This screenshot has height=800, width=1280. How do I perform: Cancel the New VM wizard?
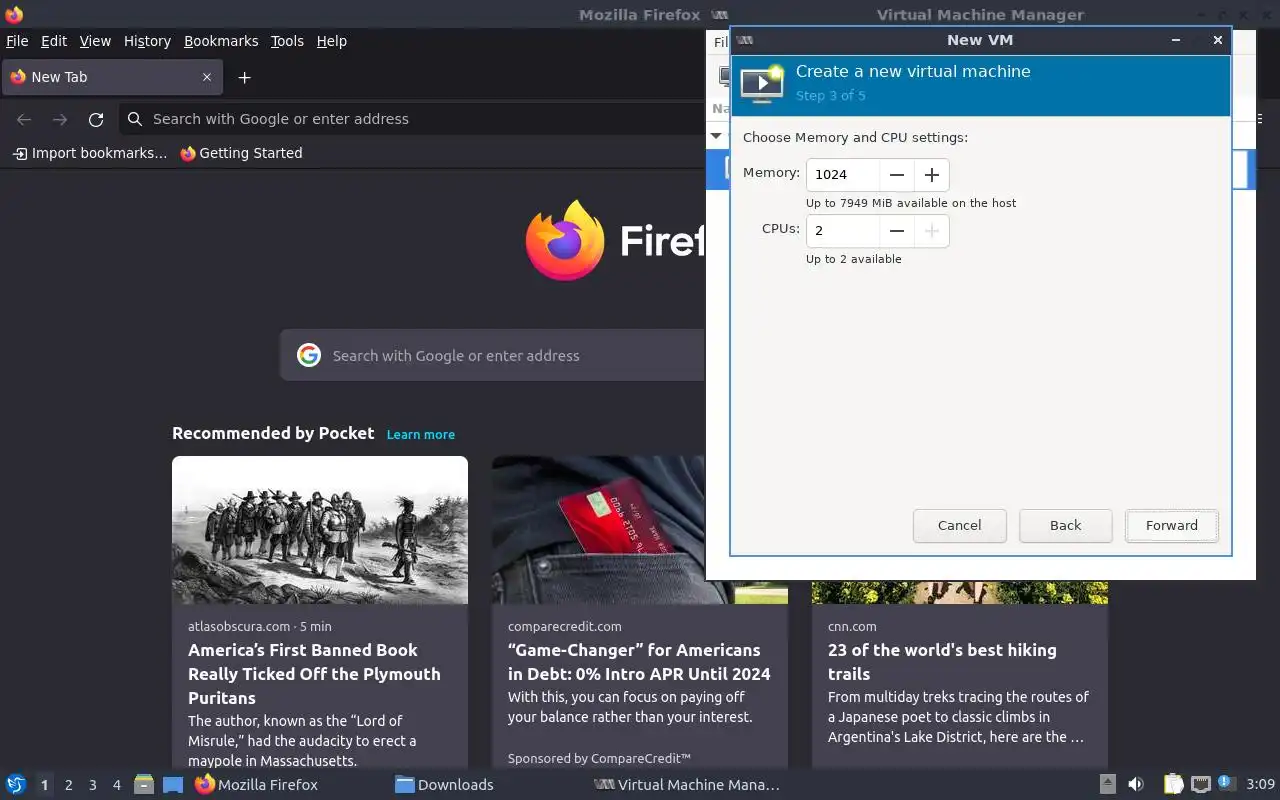pyautogui.click(x=959, y=526)
